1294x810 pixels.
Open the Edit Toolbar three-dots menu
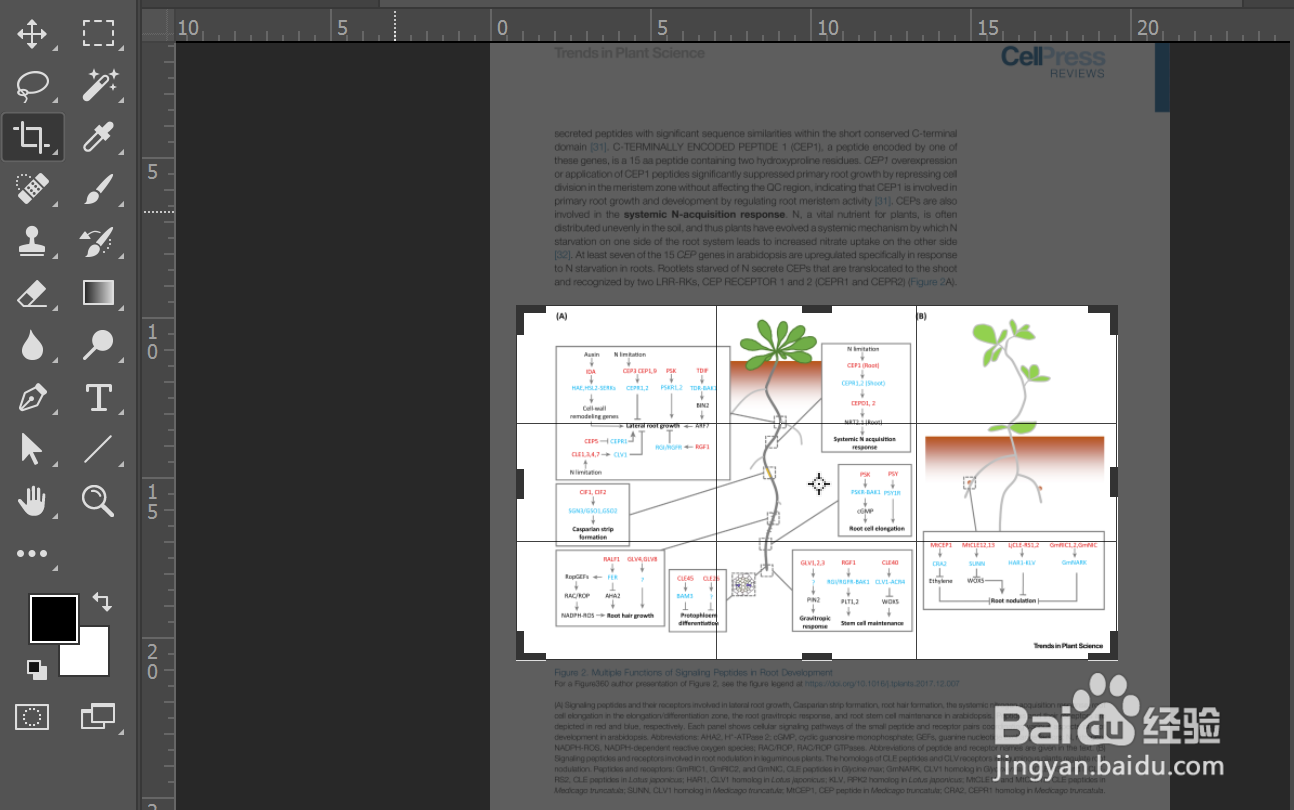click(x=32, y=554)
